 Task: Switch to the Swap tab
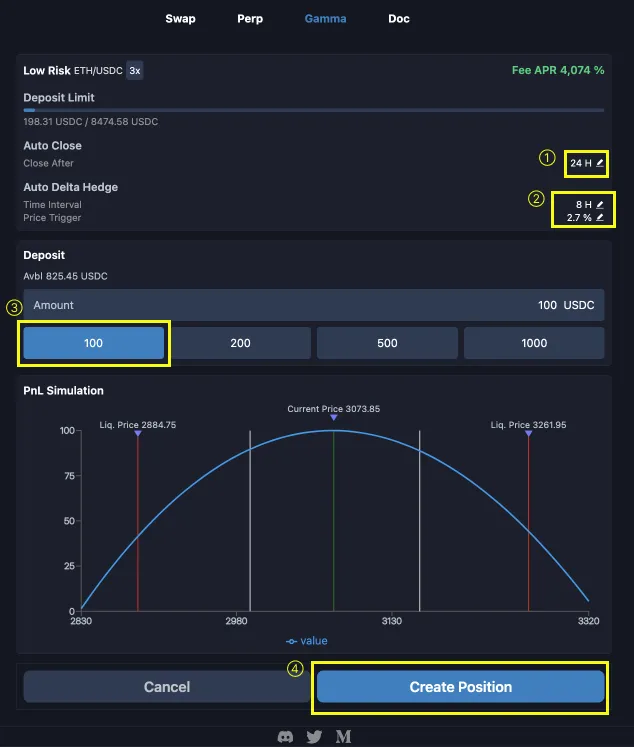coord(180,19)
